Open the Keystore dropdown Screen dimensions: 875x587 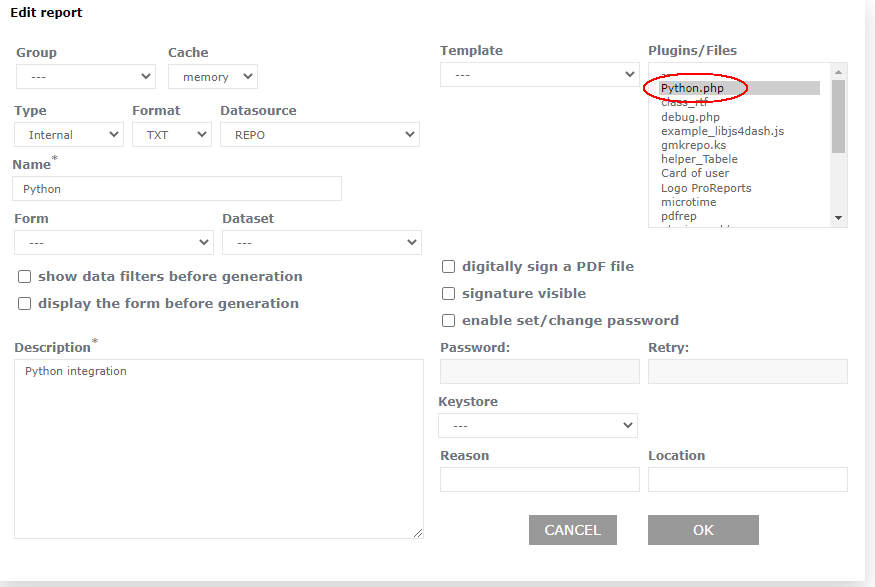click(537, 426)
